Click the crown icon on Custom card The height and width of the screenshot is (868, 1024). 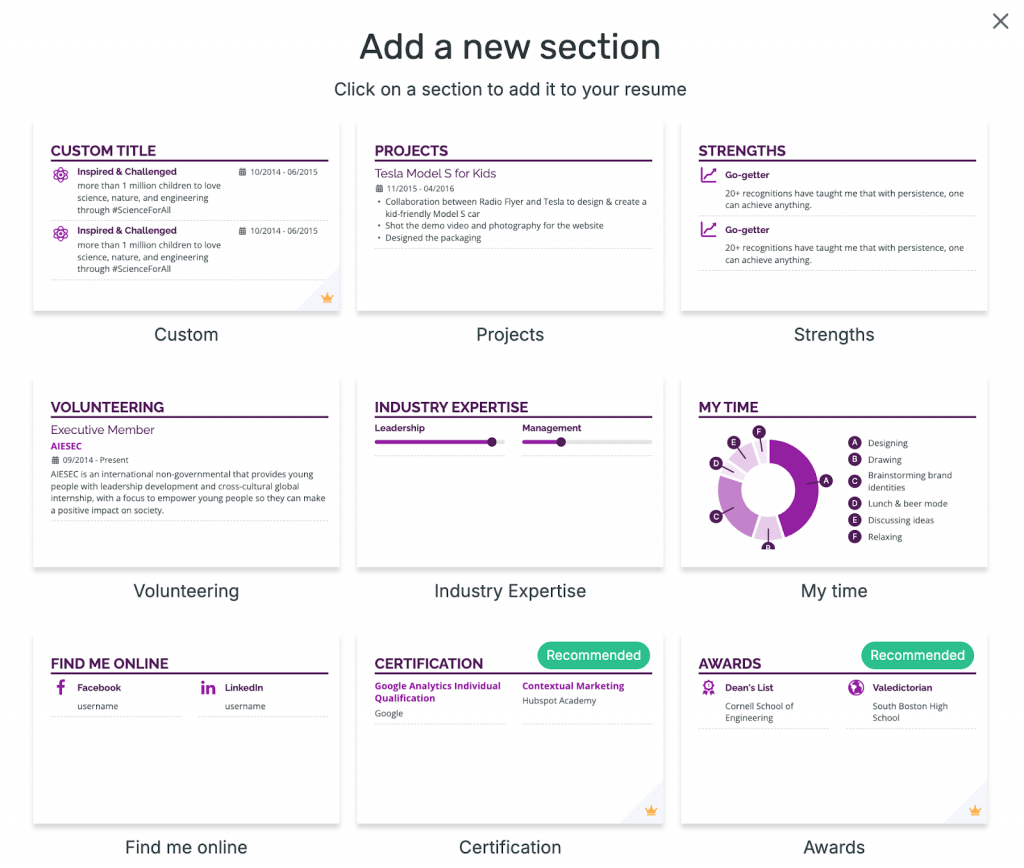pyautogui.click(x=326, y=298)
